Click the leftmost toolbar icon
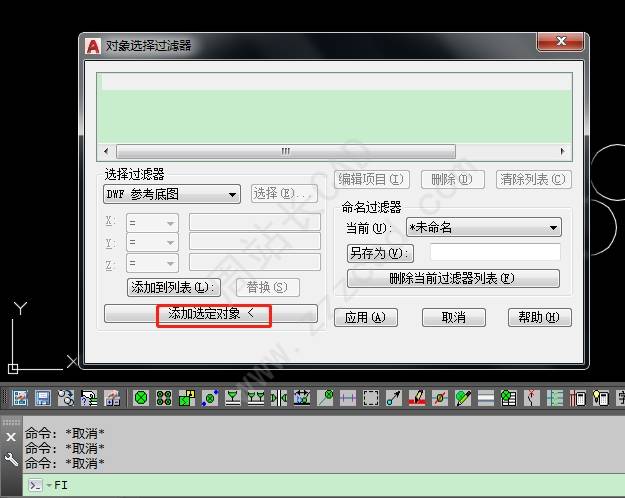The height and width of the screenshot is (498, 625). (19, 398)
